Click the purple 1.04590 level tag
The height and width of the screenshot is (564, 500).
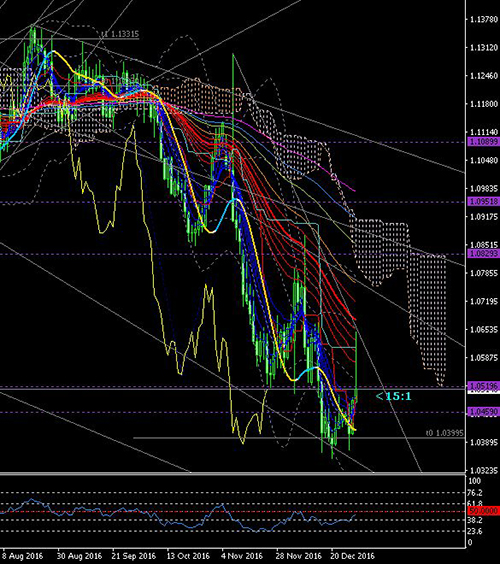(483, 412)
